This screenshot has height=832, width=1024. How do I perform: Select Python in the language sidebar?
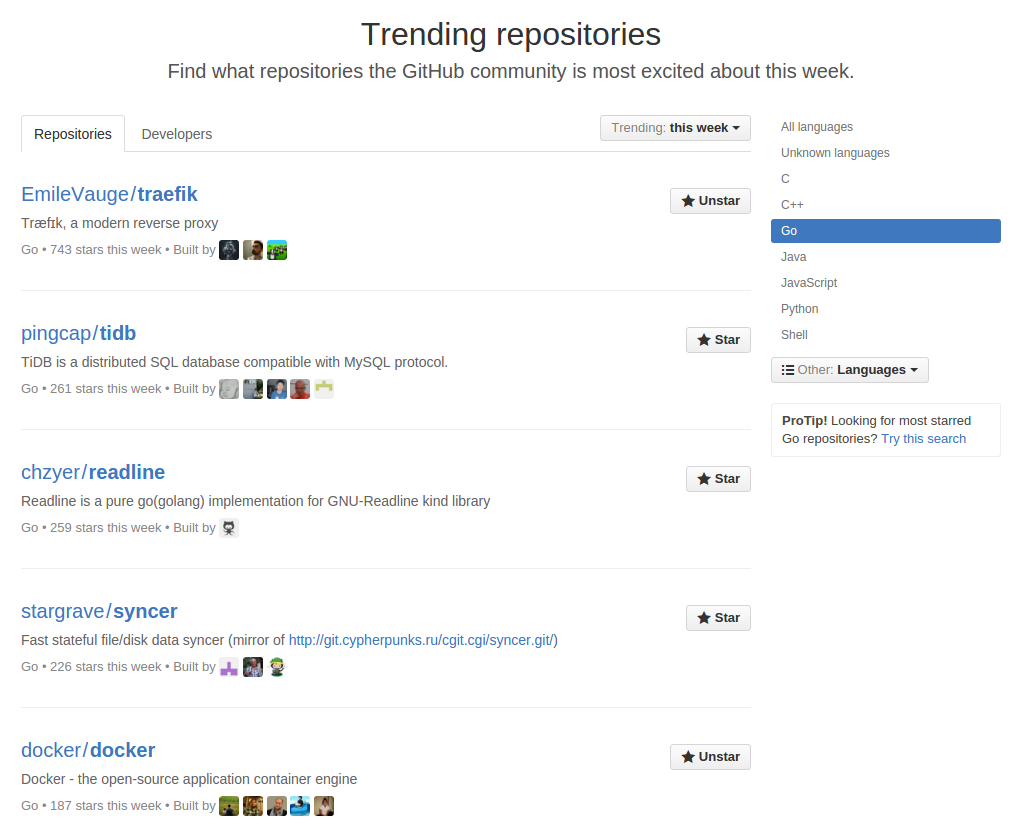[799, 308]
